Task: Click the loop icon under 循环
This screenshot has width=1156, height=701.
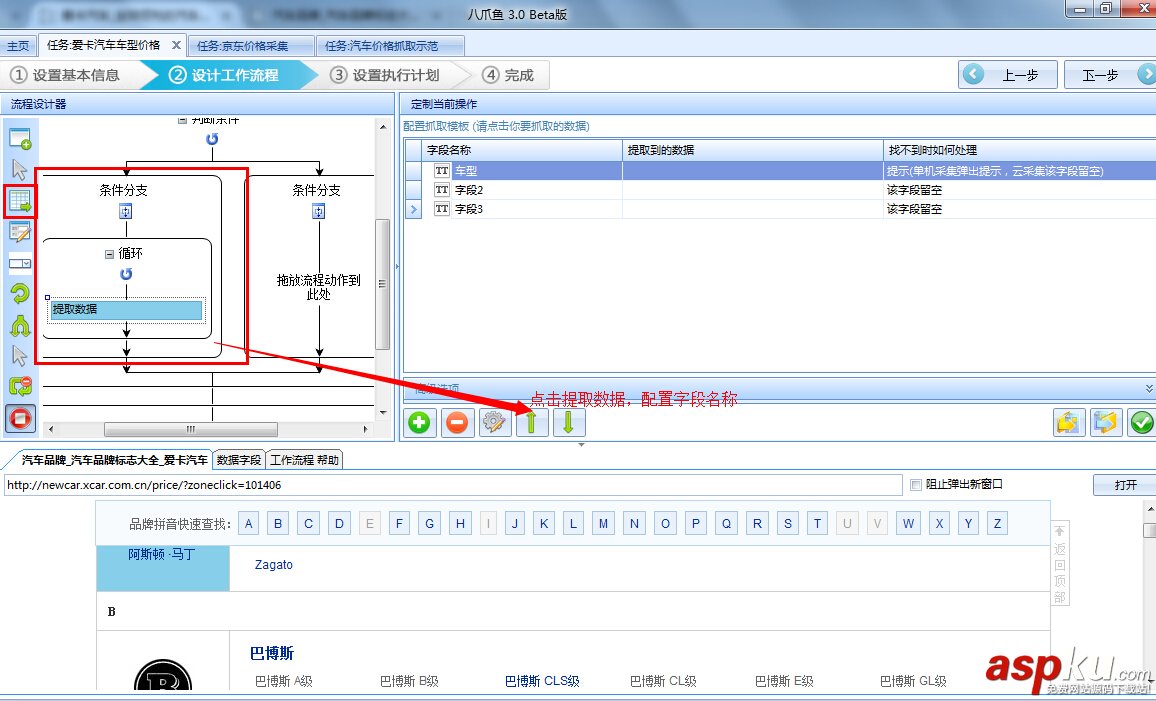Action: pyautogui.click(x=126, y=274)
